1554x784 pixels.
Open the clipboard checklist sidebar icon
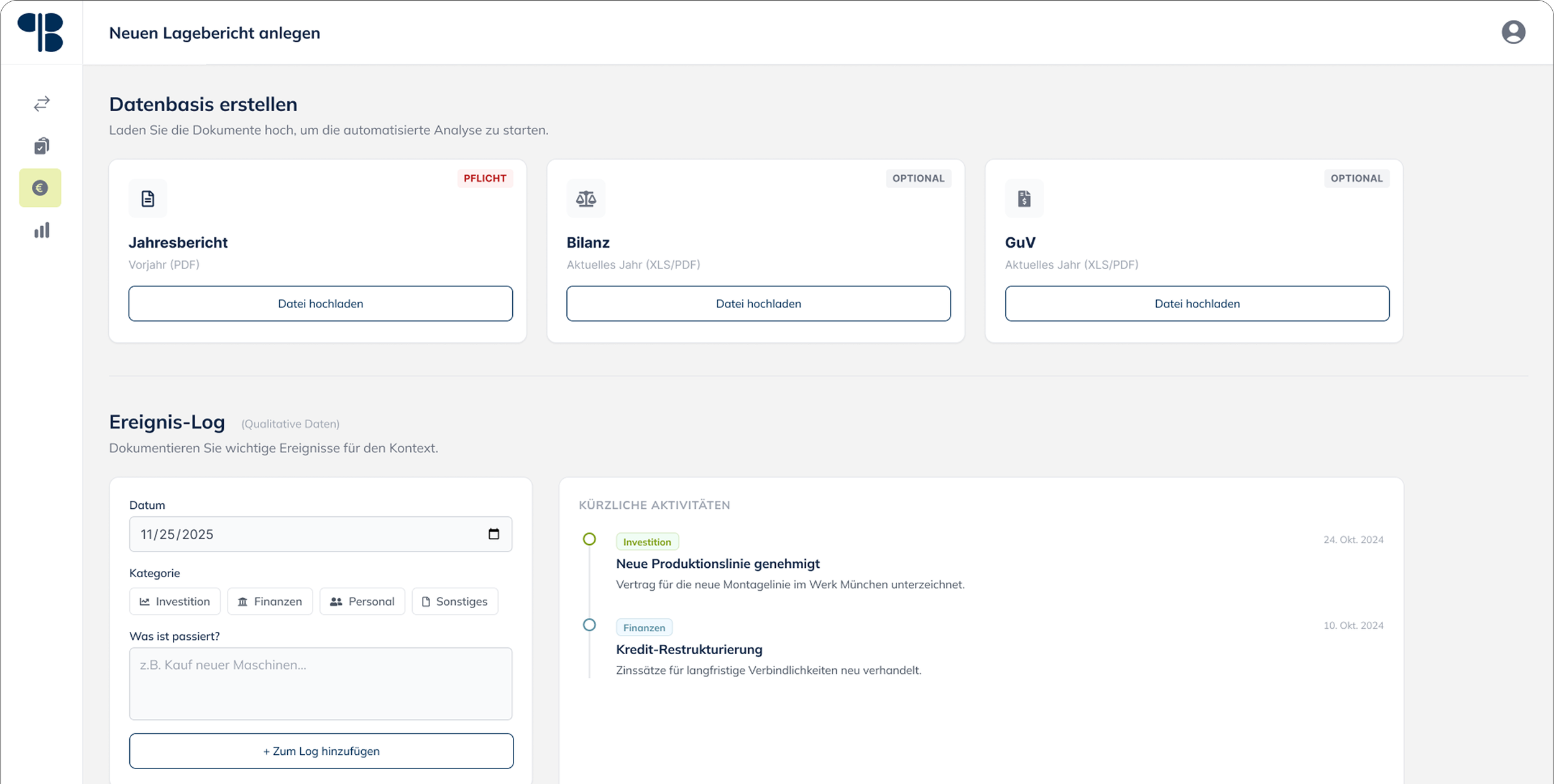[41, 146]
